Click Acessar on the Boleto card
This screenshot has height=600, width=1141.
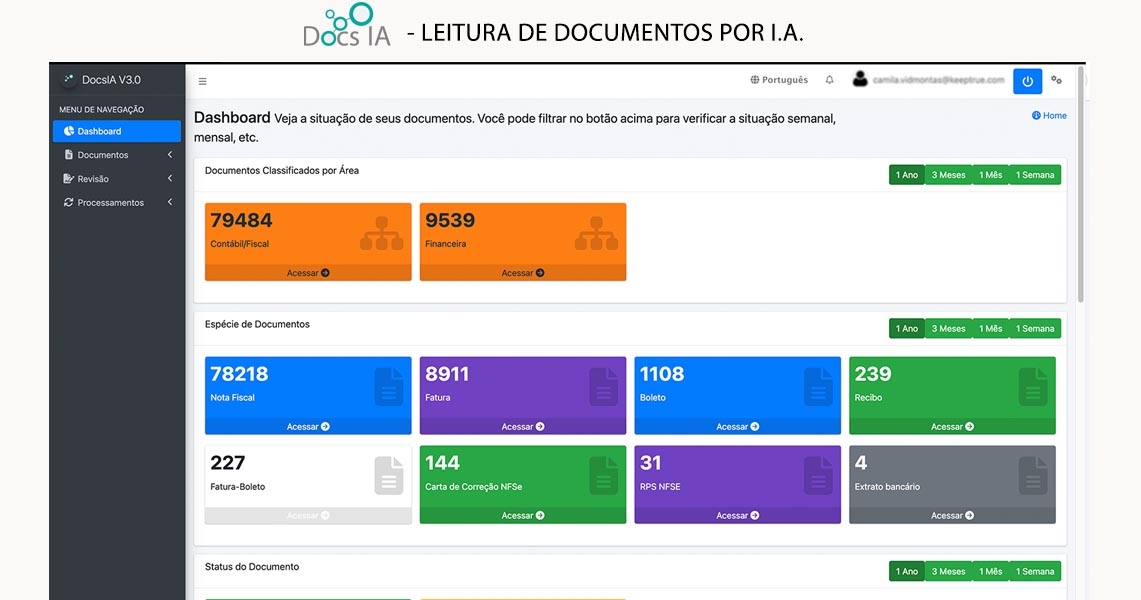click(737, 427)
